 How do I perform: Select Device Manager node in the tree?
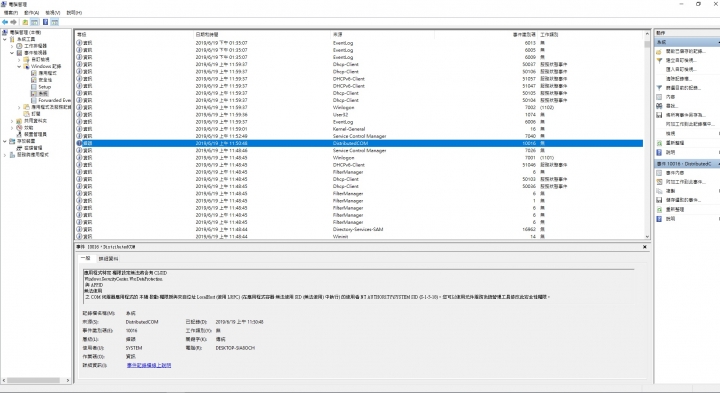pyautogui.click(x=35, y=134)
